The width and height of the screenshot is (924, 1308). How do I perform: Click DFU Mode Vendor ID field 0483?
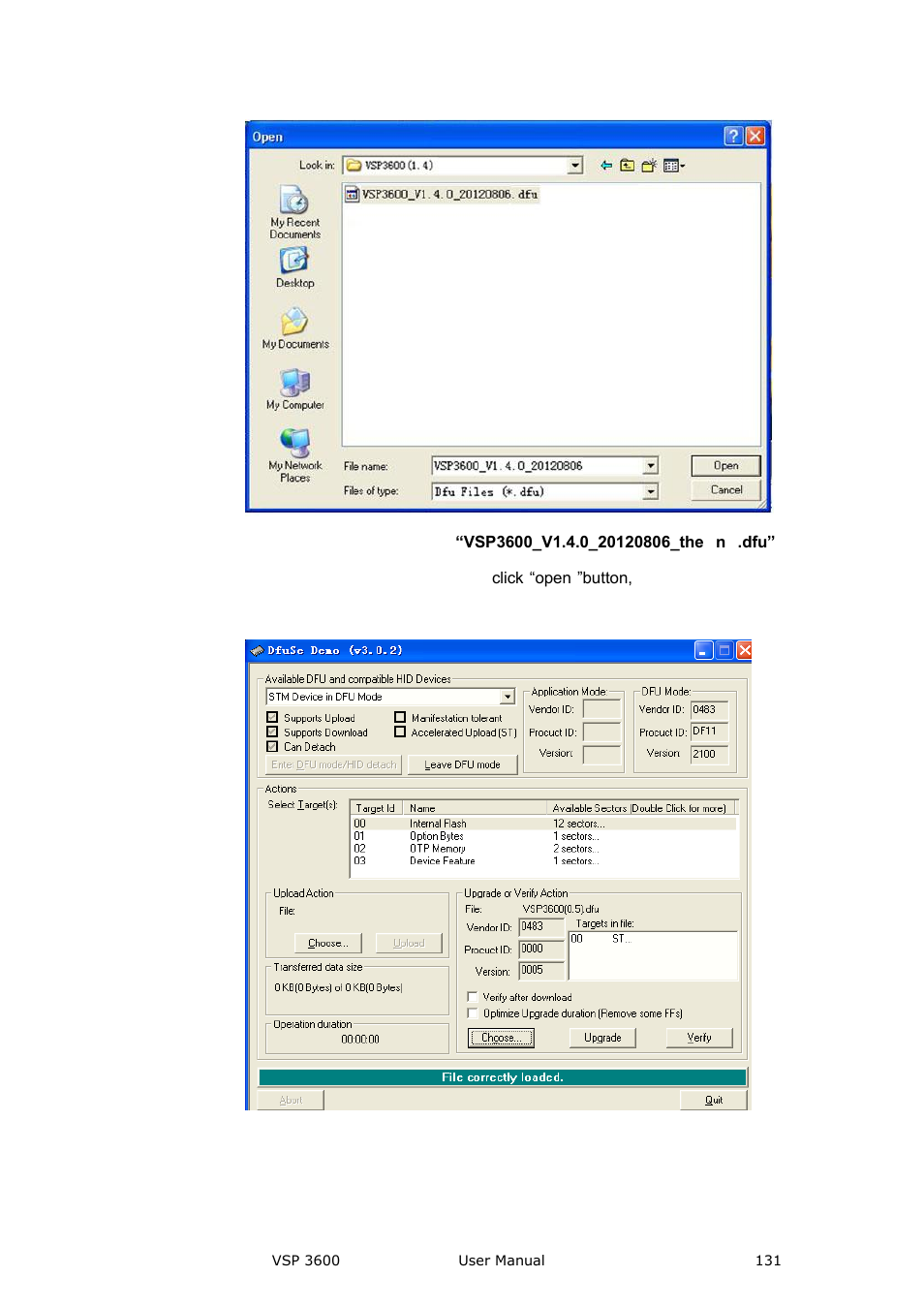tap(710, 709)
